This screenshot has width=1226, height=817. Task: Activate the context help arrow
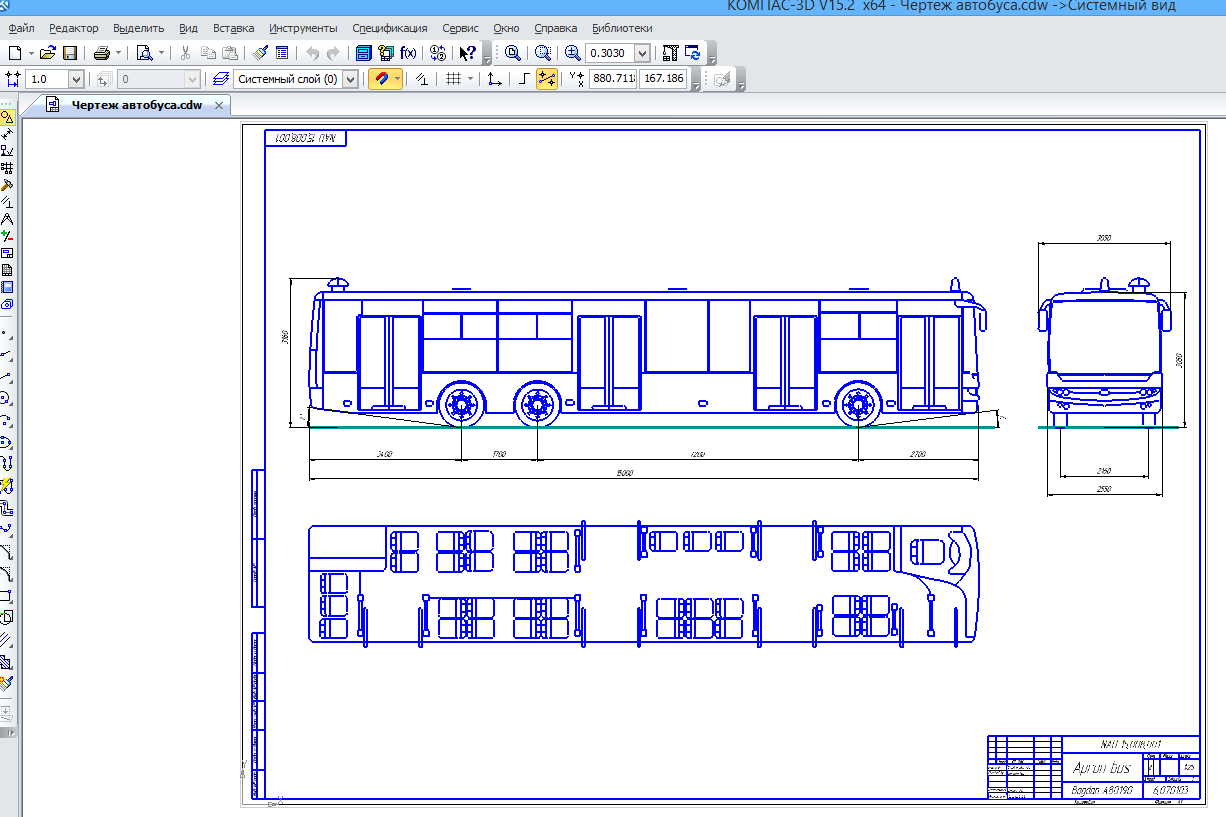[467, 53]
